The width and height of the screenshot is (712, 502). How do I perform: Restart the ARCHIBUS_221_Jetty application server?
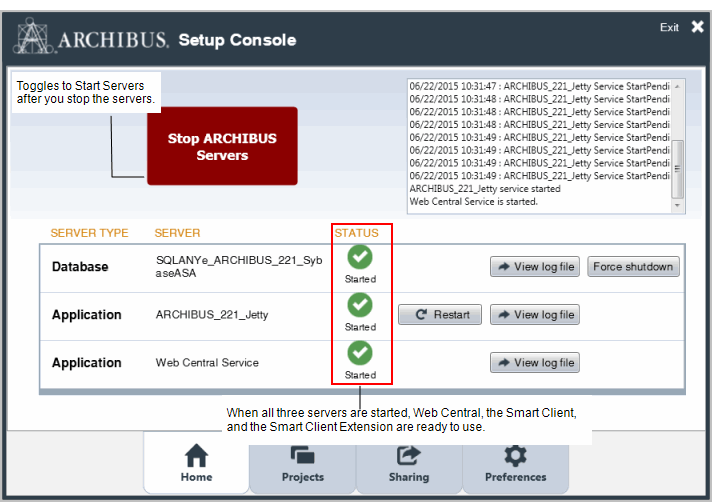[x=440, y=315]
